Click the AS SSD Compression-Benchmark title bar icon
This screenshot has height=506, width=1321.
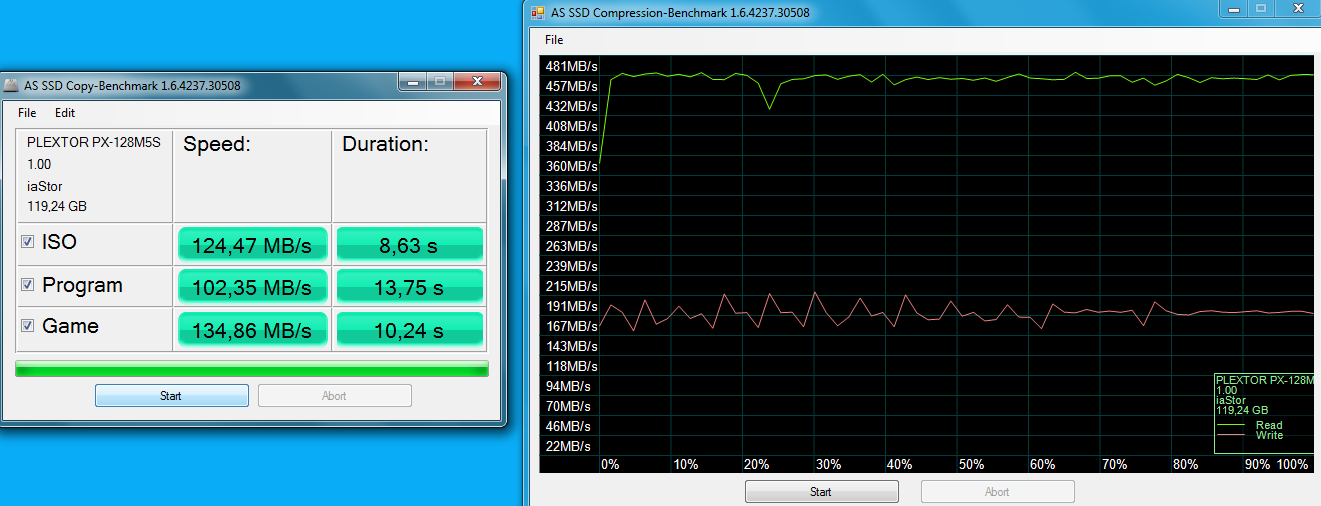tap(537, 13)
